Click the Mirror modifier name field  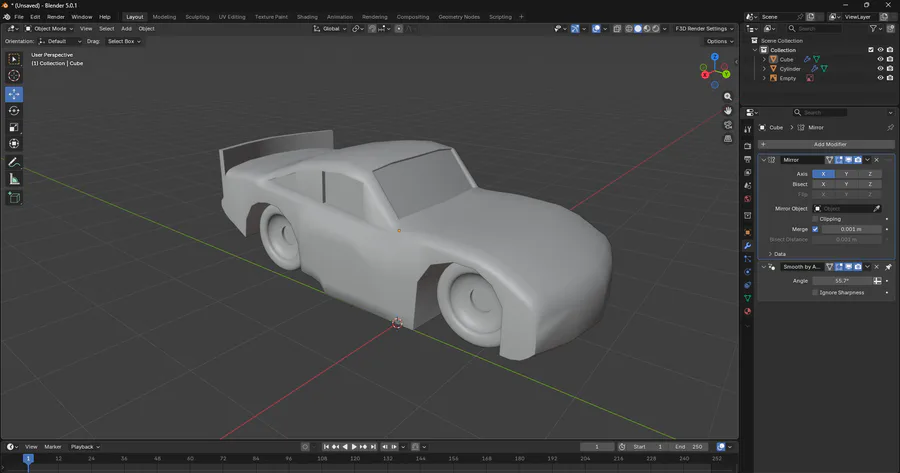(802, 160)
